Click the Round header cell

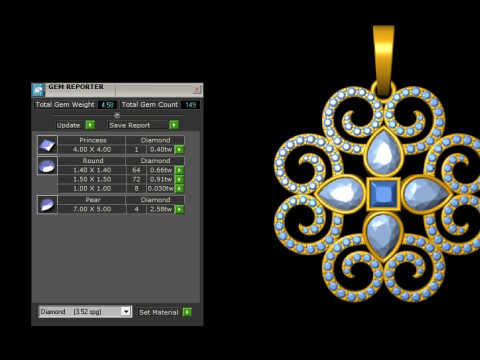(x=93, y=161)
